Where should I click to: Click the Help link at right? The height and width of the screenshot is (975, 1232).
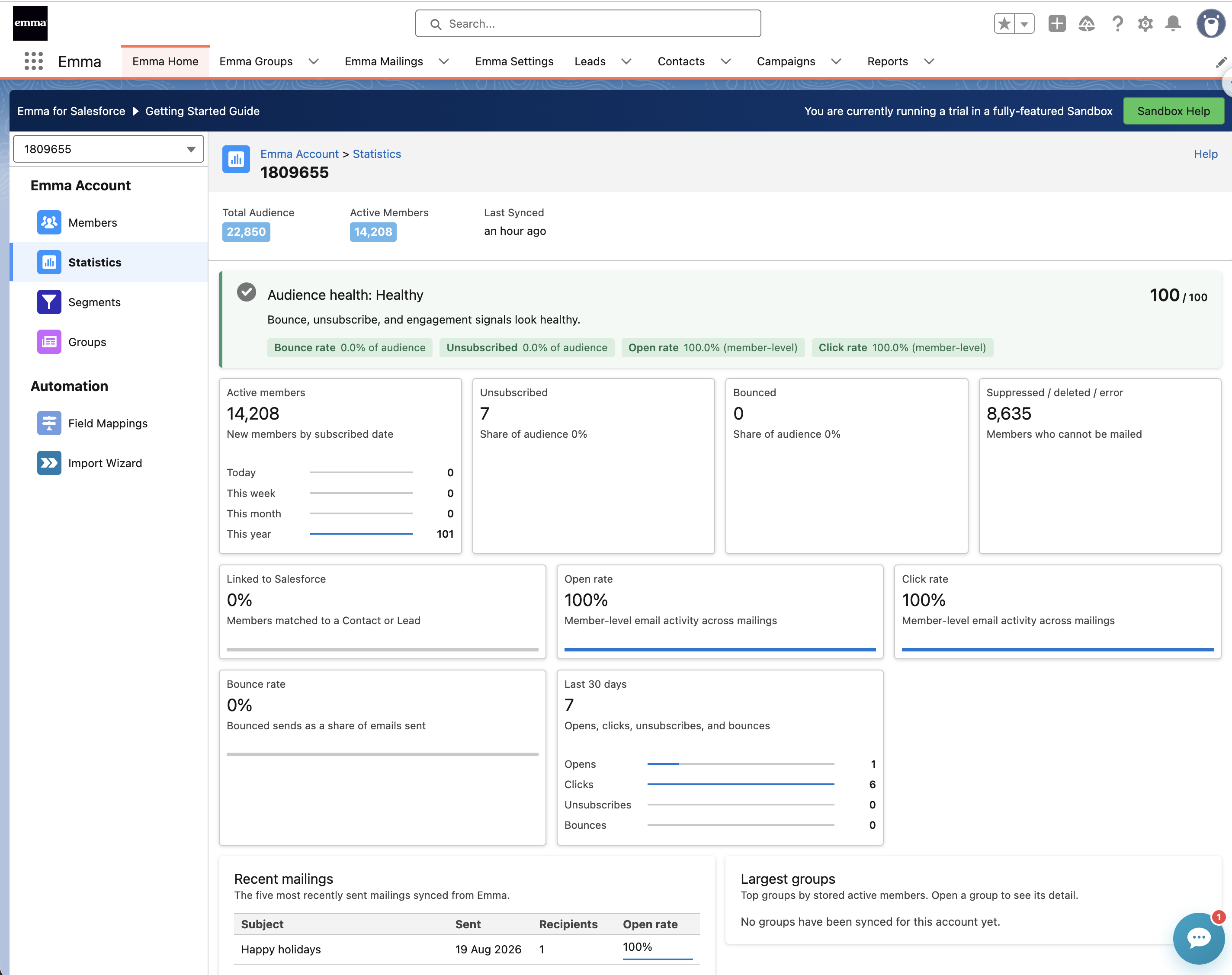(1205, 154)
